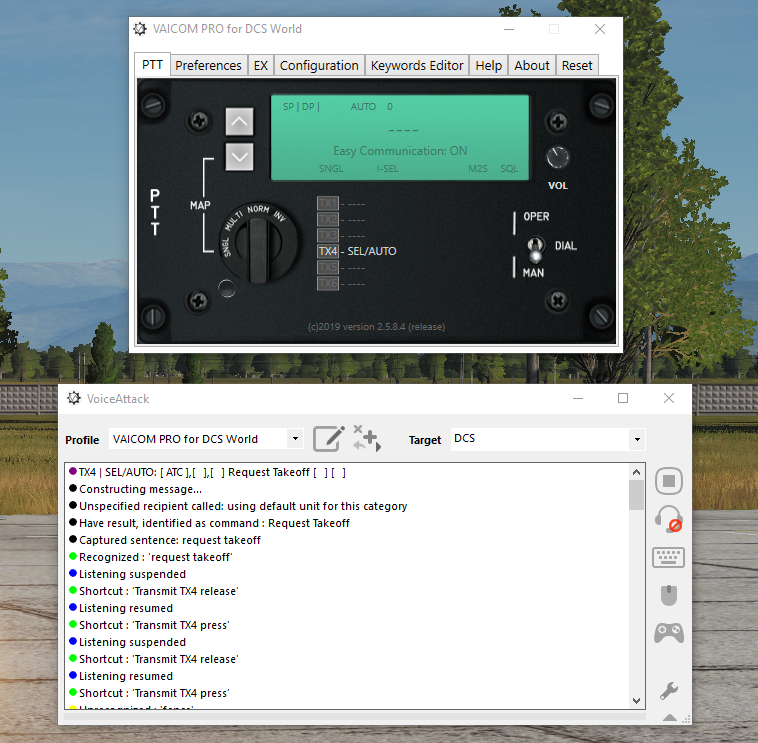This screenshot has width=758, height=743.
Task: Select 'Have result, identified as command' log line
Action: (x=214, y=523)
